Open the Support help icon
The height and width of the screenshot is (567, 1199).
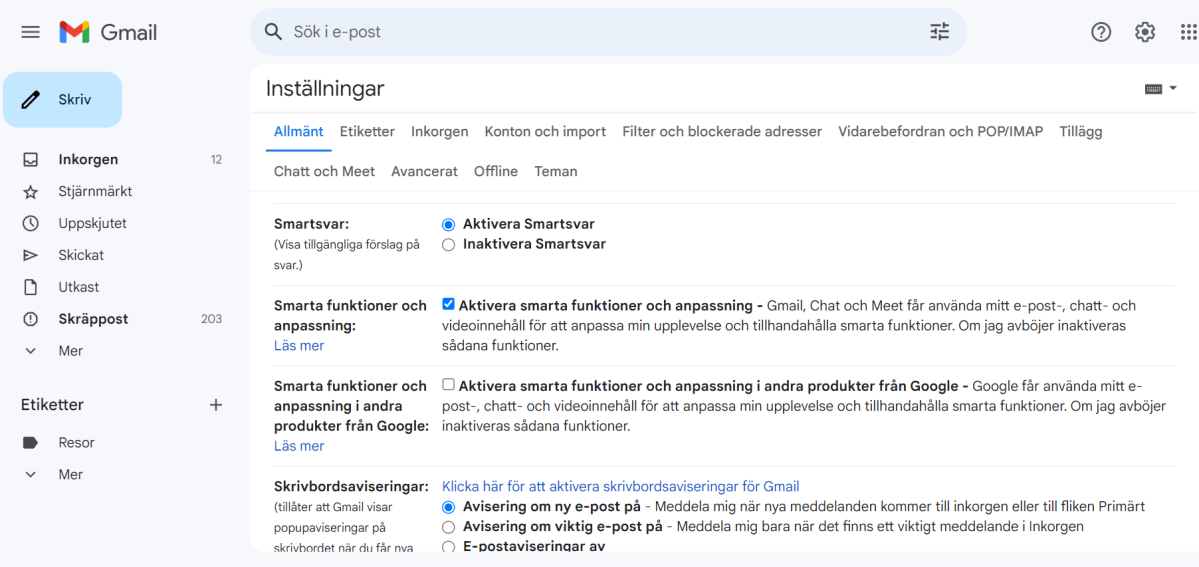coord(1100,32)
